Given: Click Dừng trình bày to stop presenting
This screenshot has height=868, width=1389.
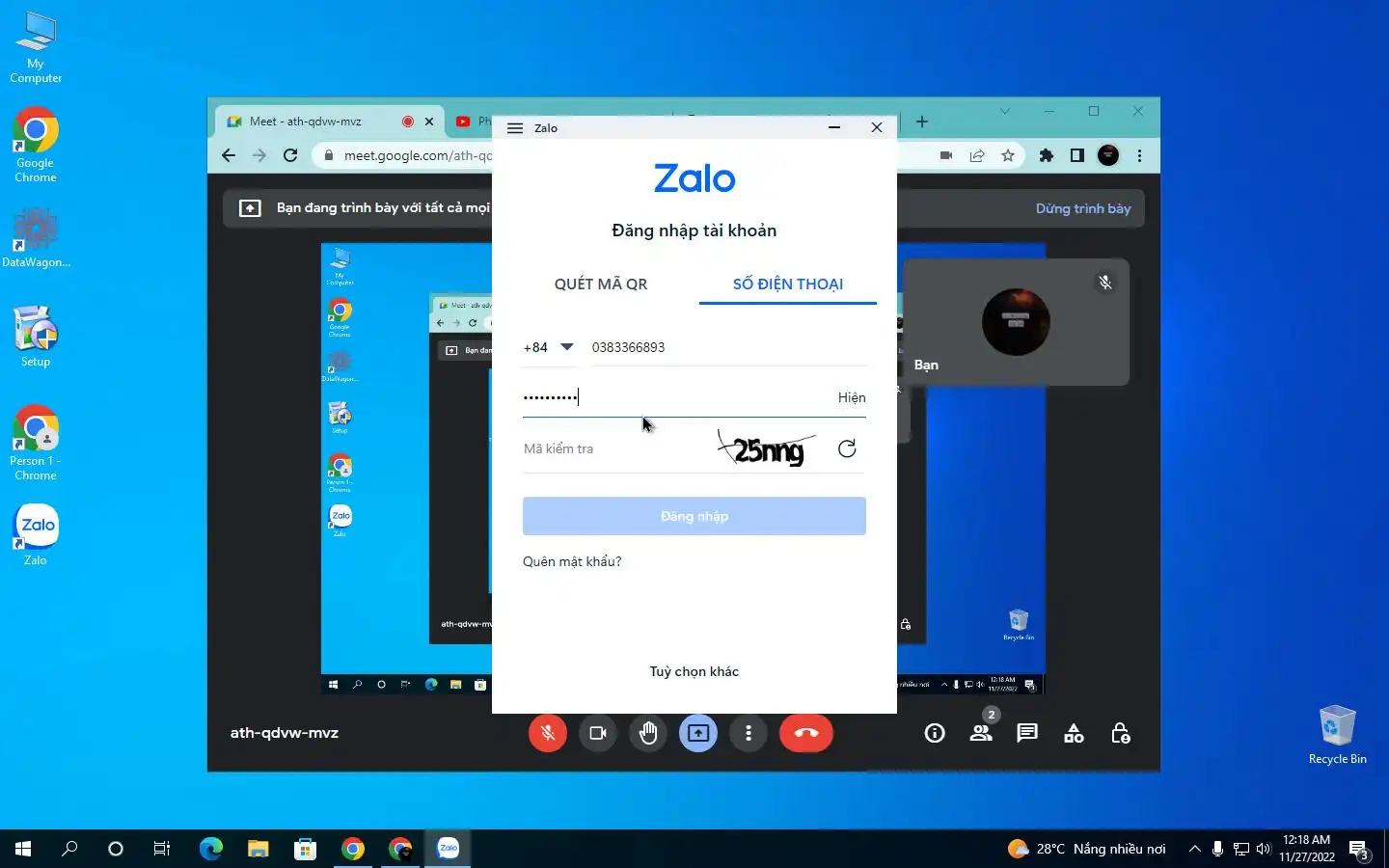Looking at the screenshot, I should point(1083,208).
